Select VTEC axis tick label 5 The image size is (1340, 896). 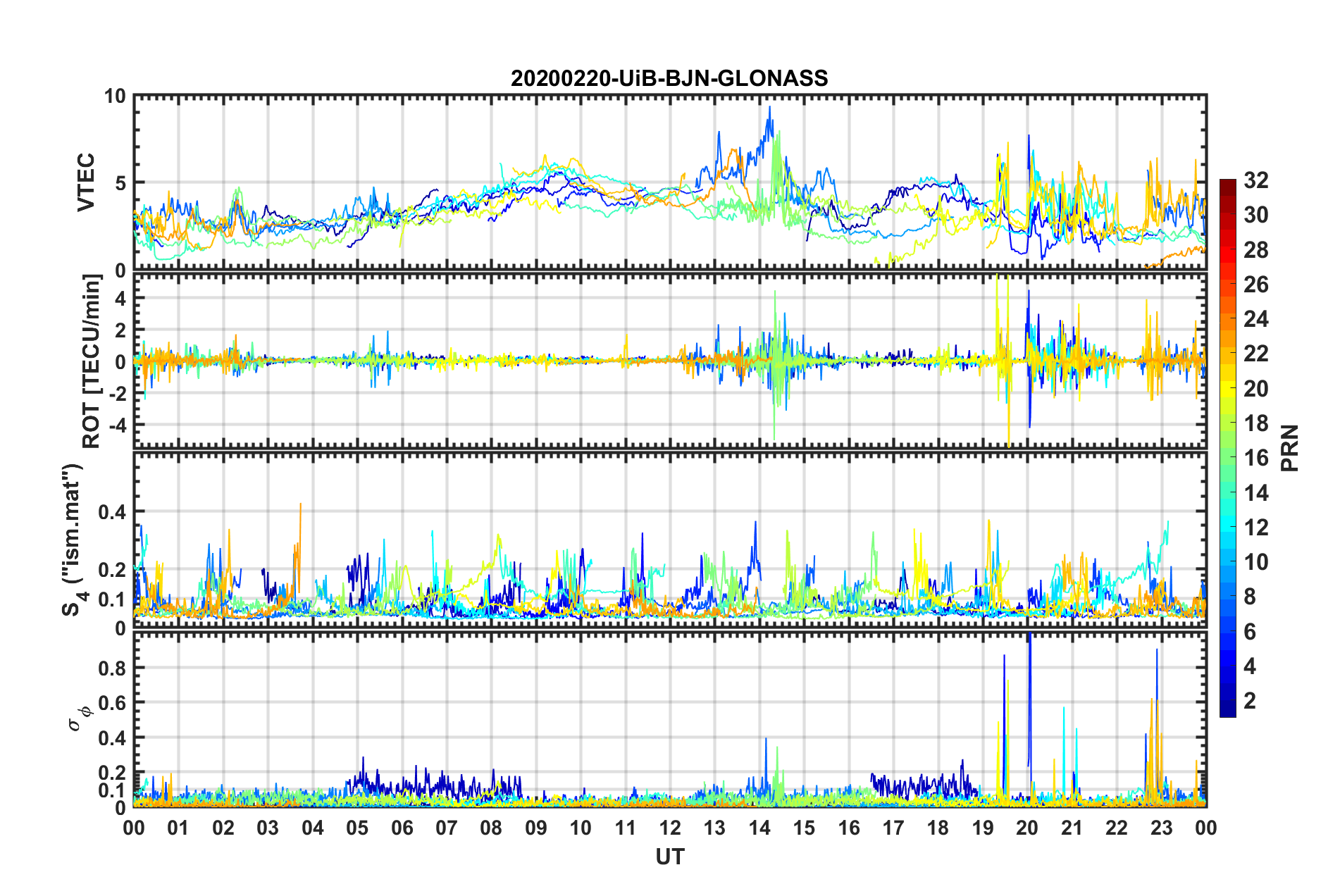click(120, 183)
